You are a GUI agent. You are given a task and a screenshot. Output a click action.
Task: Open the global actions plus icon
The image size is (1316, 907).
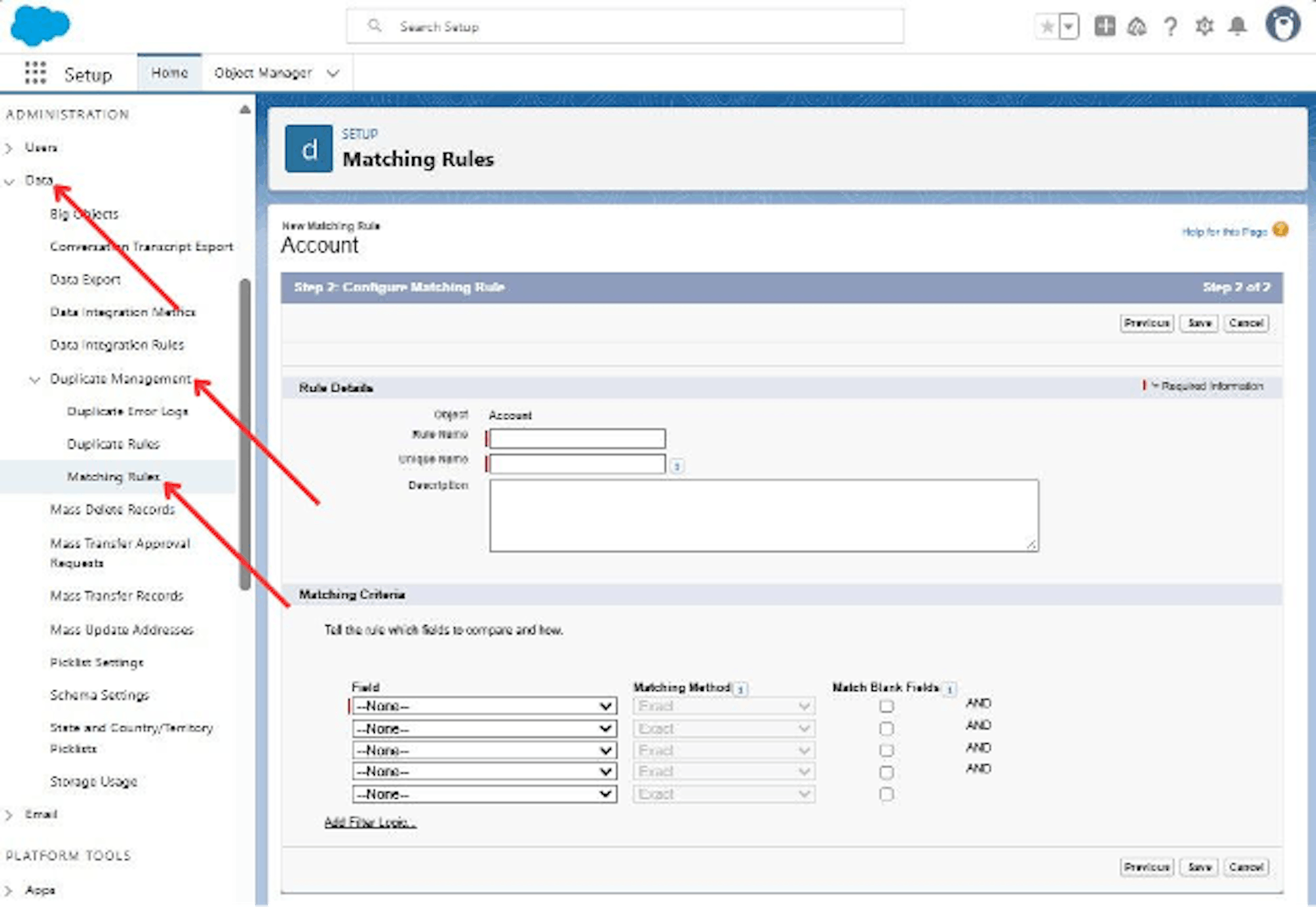pos(1104,26)
